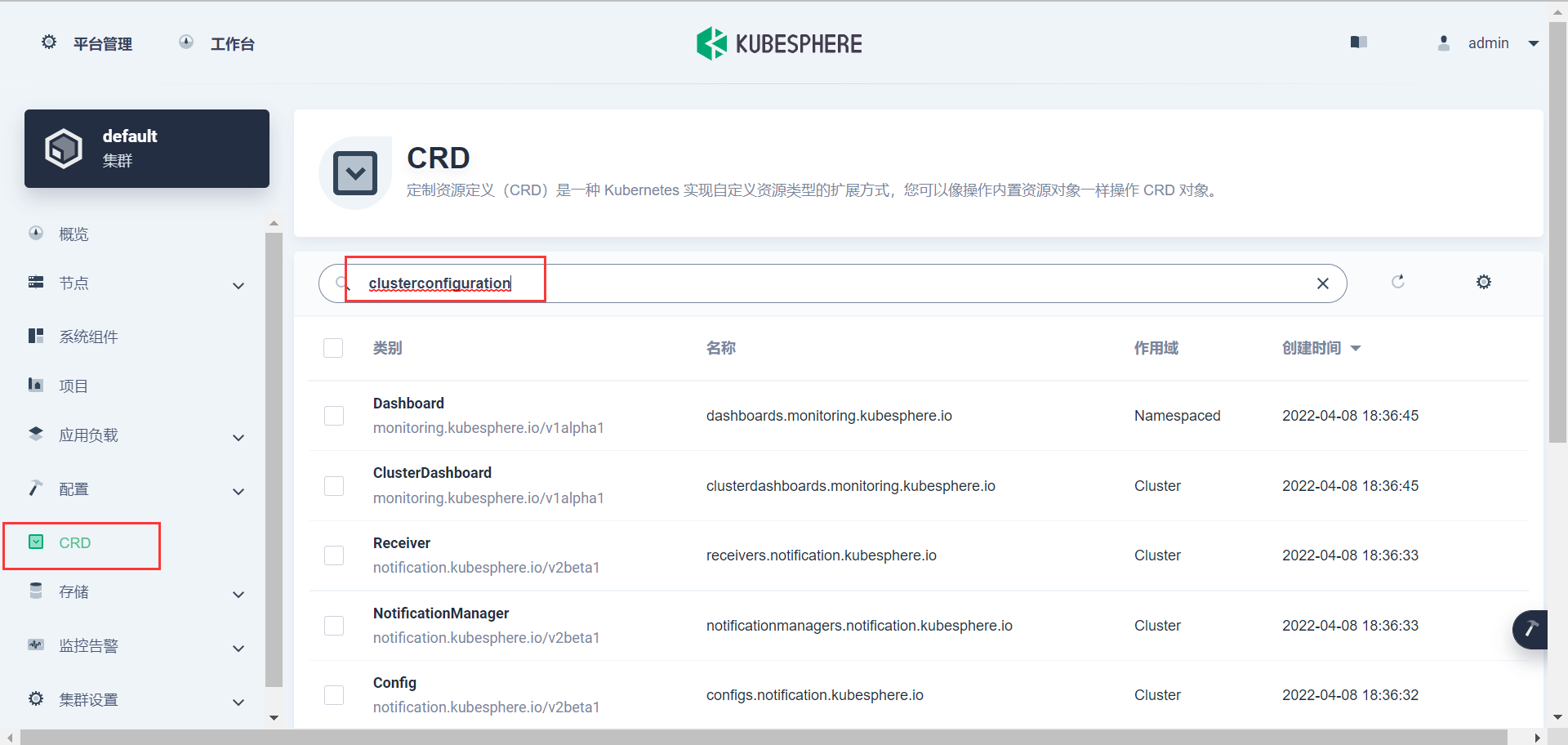Check the Receiver row checkbox
Screen dimensions: 1568x745
tap(334, 555)
